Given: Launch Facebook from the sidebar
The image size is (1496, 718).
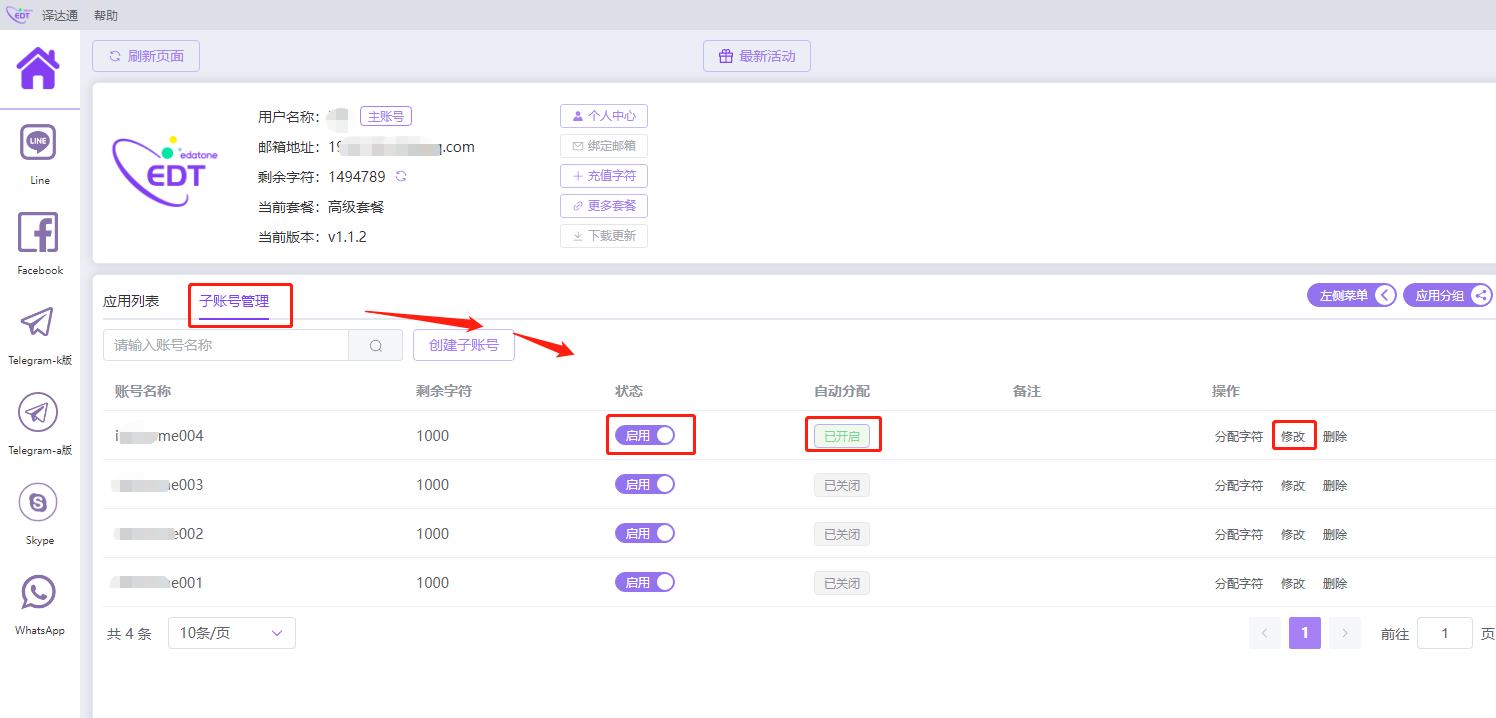Looking at the screenshot, I should [x=39, y=234].
